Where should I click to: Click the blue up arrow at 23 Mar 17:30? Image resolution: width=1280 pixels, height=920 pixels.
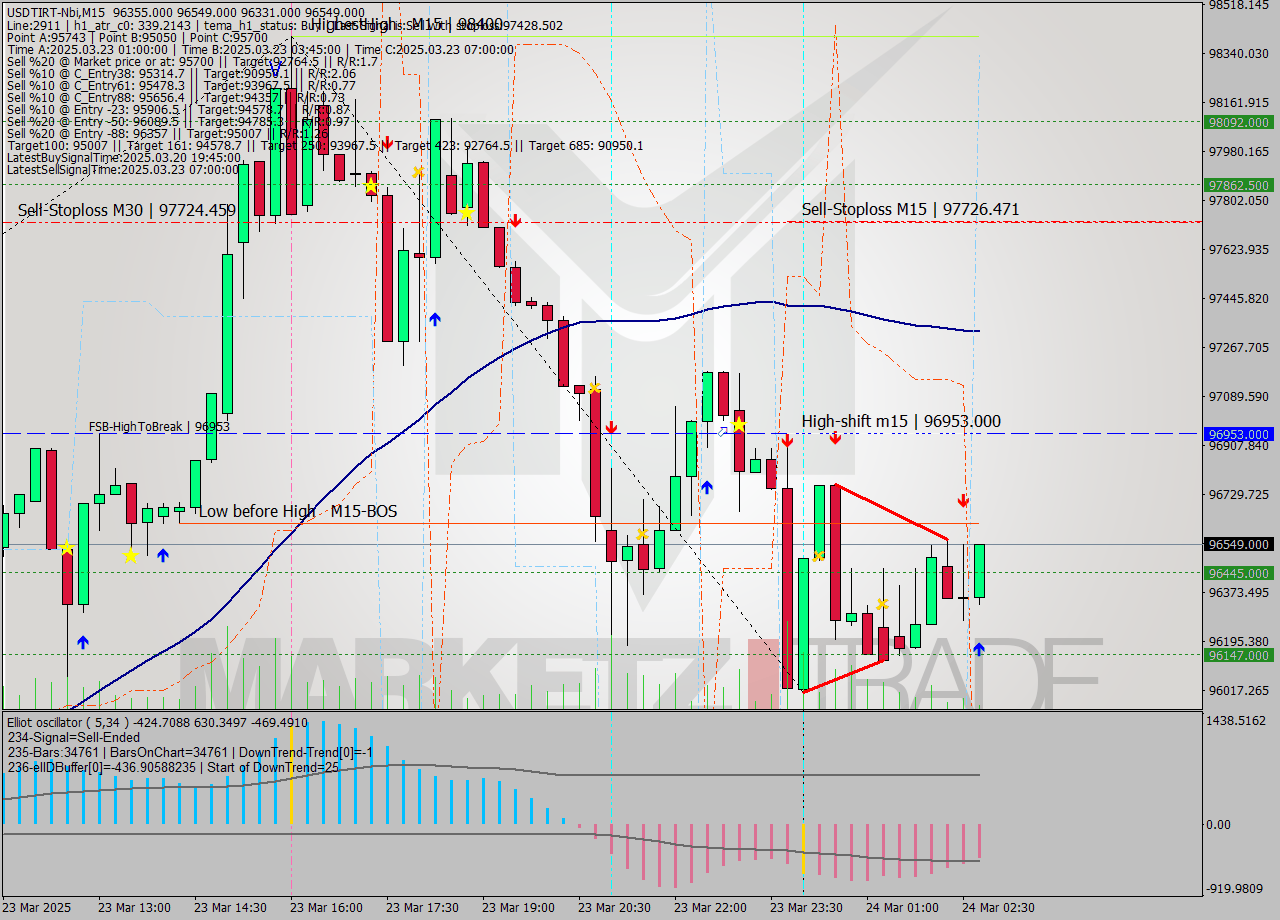pyautogui.click(x=435, y=319)
